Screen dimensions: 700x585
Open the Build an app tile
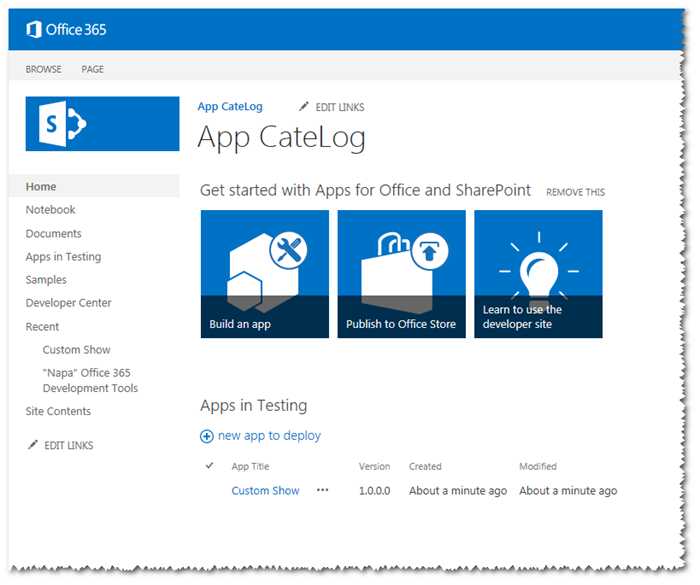[x=265, y=274]
